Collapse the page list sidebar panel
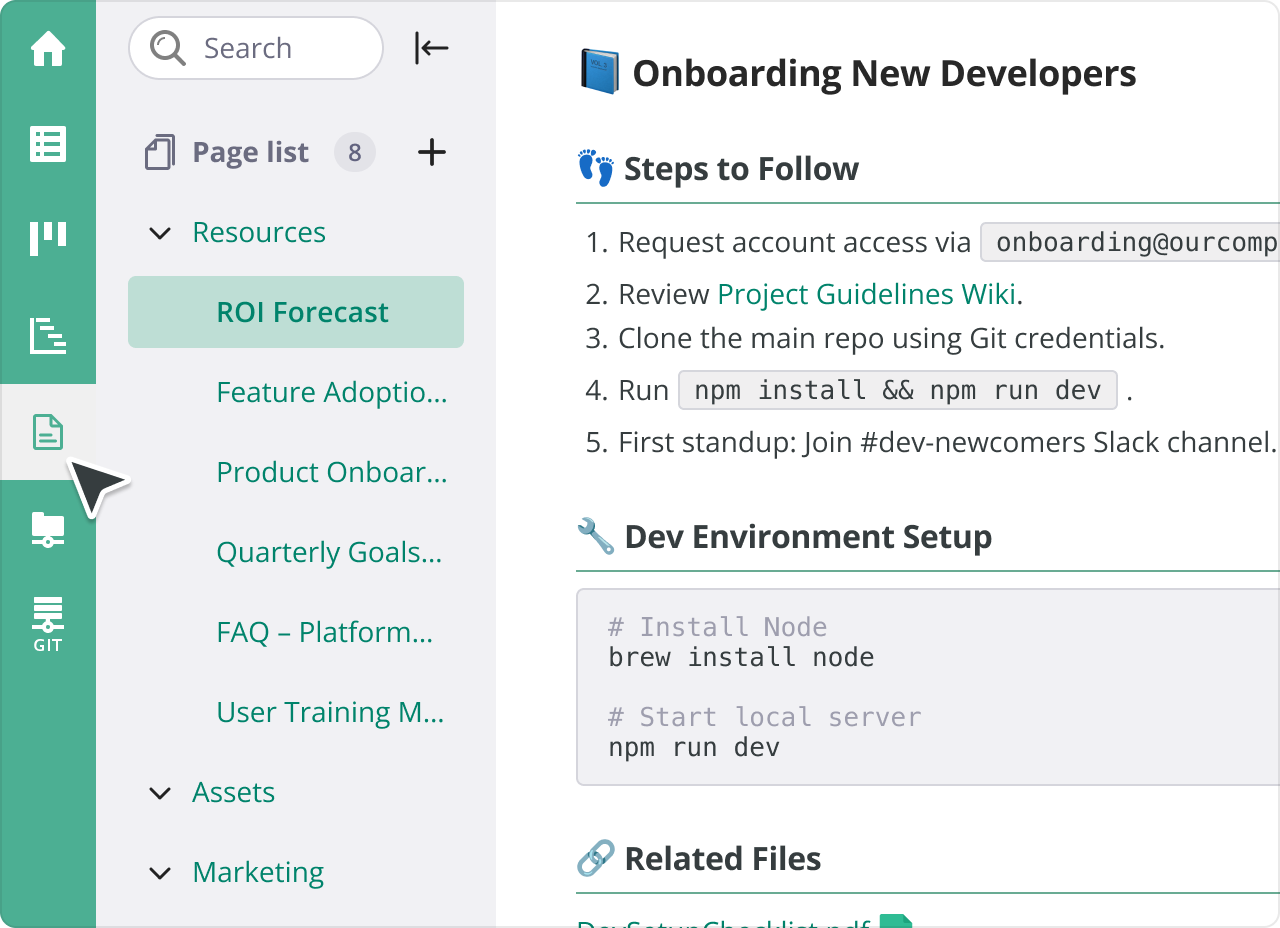 [x=431, y=48]
